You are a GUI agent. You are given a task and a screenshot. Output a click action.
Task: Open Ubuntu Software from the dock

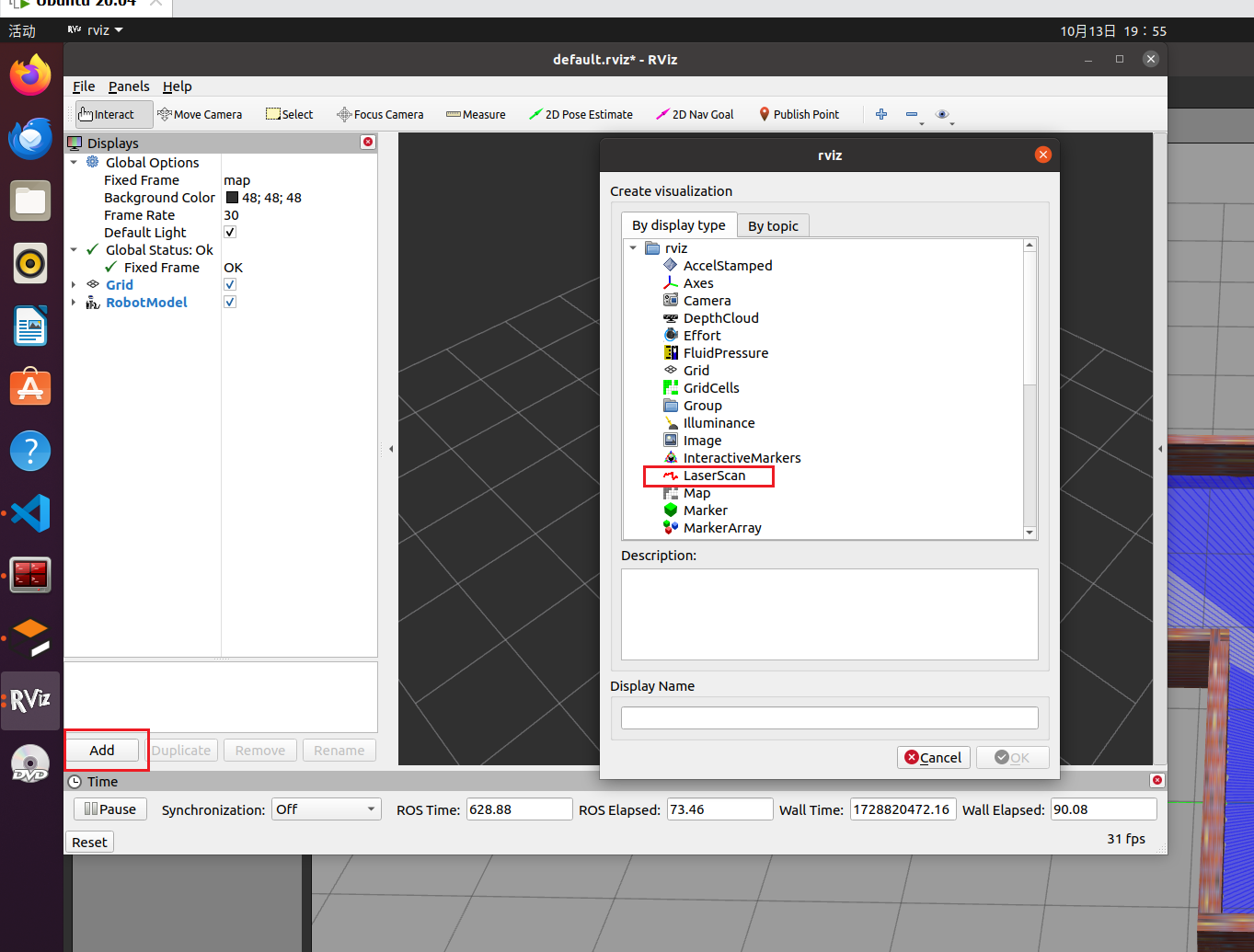30,388
